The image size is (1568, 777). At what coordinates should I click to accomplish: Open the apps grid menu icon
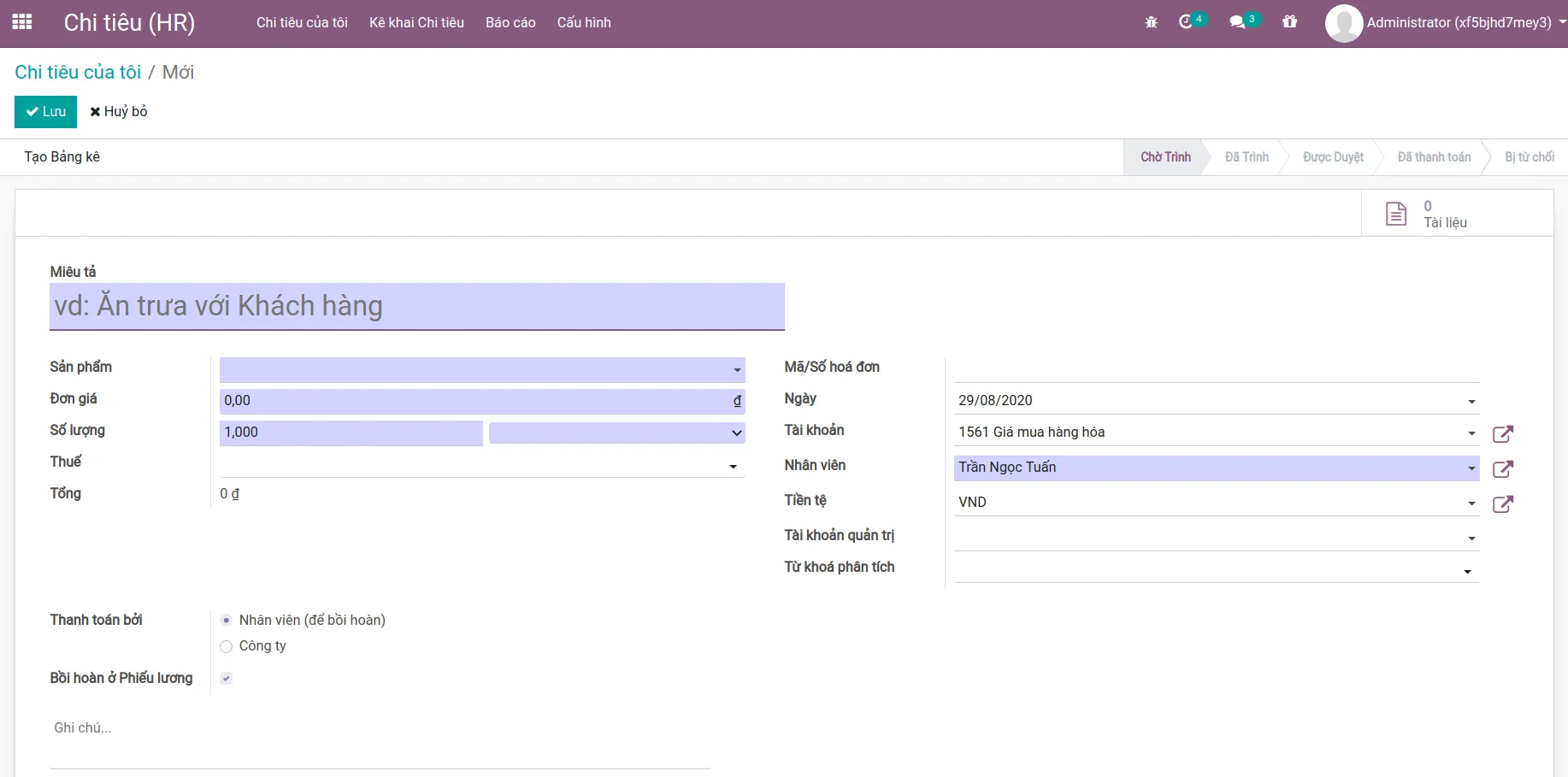coord(22,22)
